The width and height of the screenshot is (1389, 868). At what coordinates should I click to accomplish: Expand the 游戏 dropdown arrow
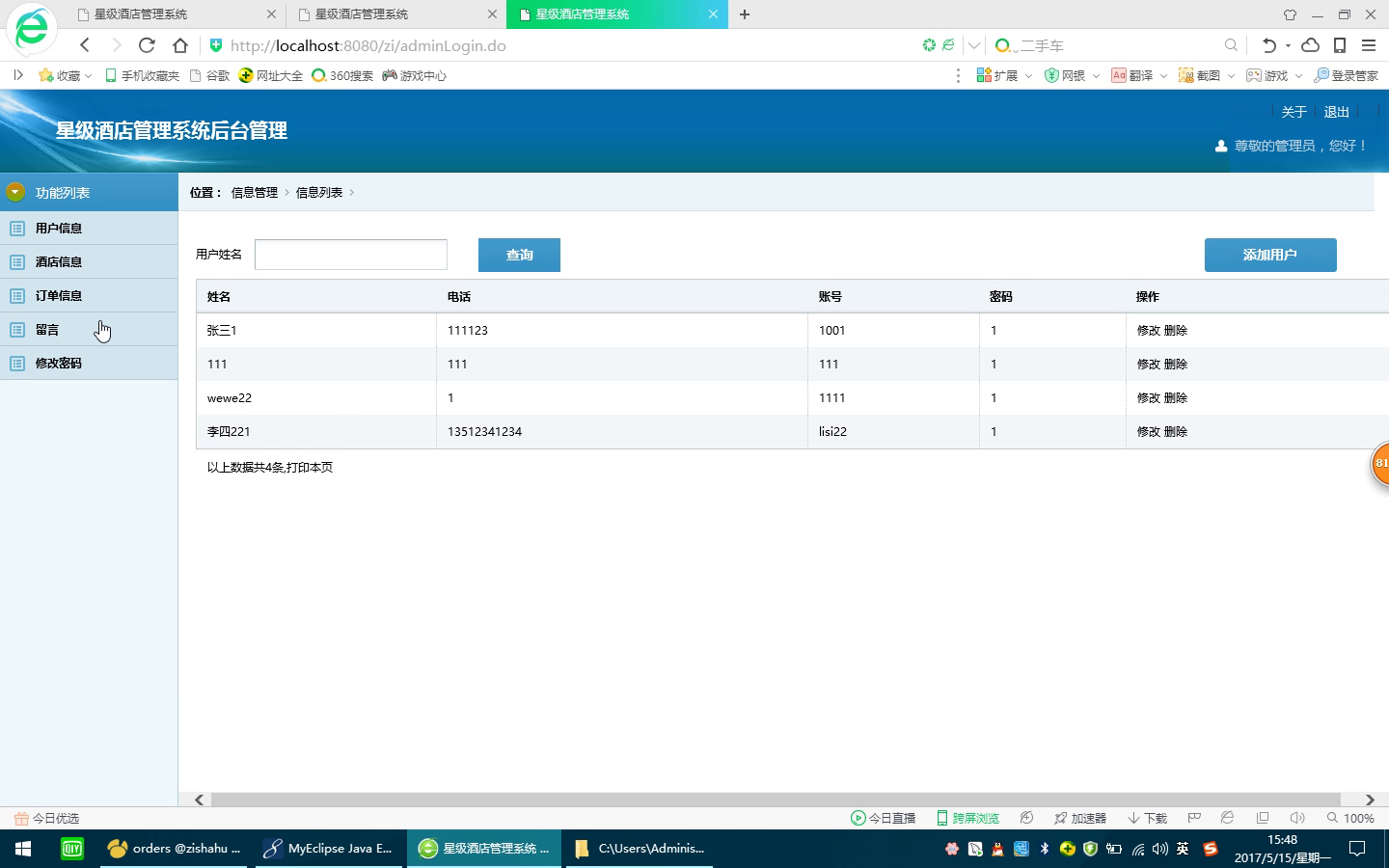[1298, 75]
